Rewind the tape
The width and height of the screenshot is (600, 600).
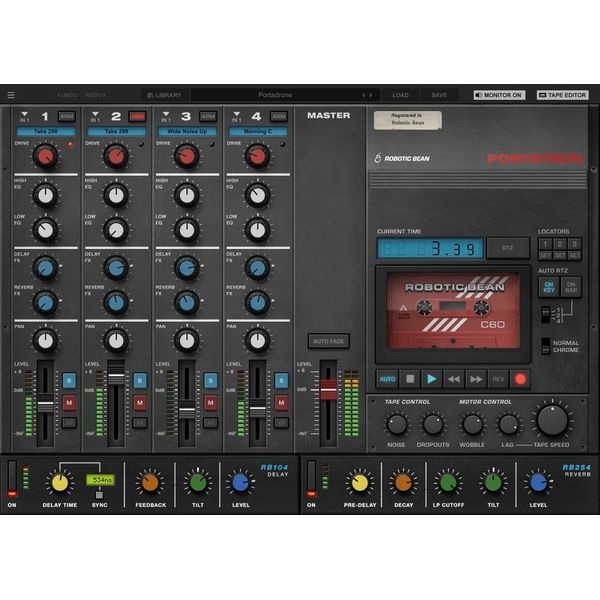pos(454,379)
